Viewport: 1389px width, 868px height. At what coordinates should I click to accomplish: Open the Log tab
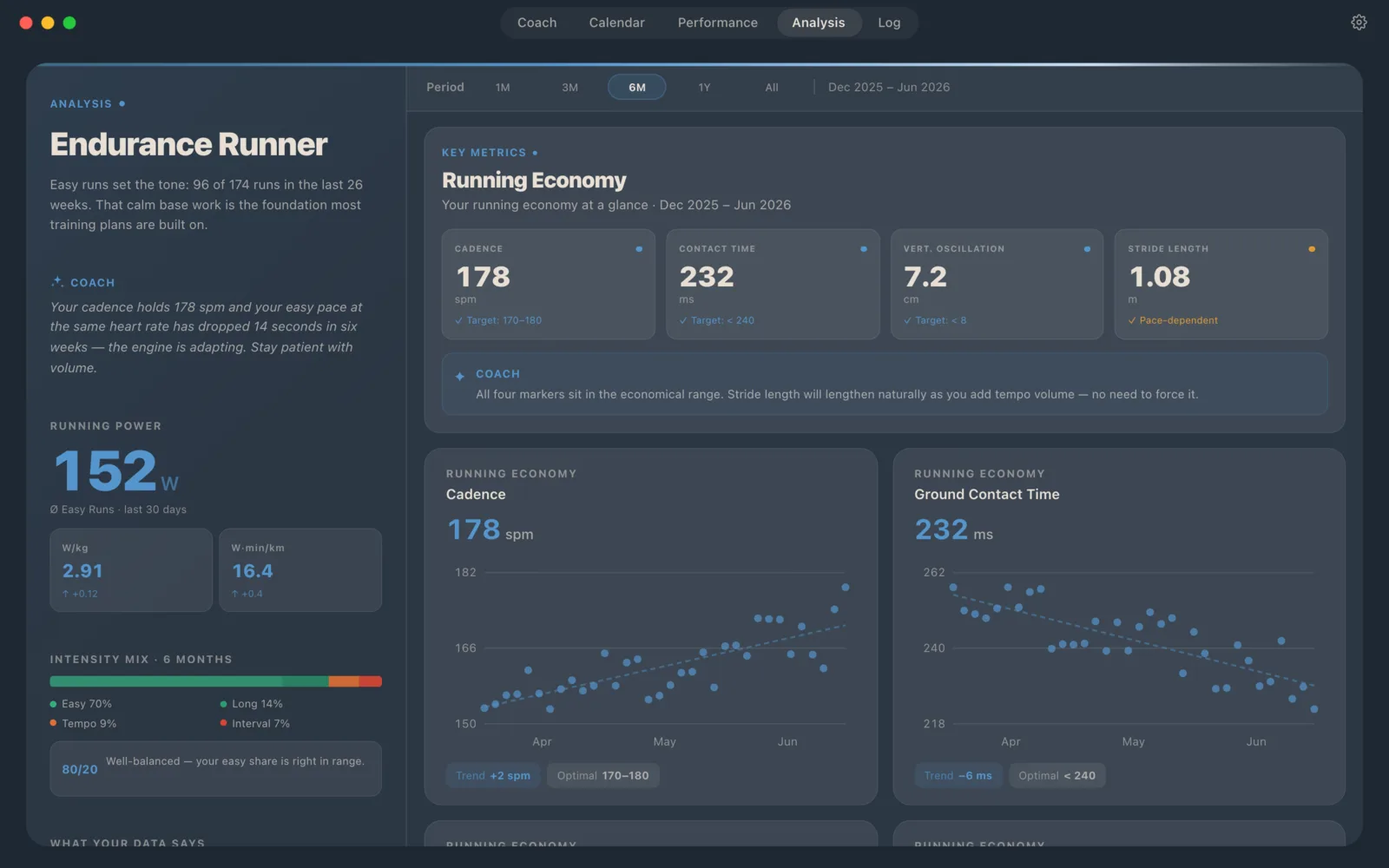coord(889,23)
